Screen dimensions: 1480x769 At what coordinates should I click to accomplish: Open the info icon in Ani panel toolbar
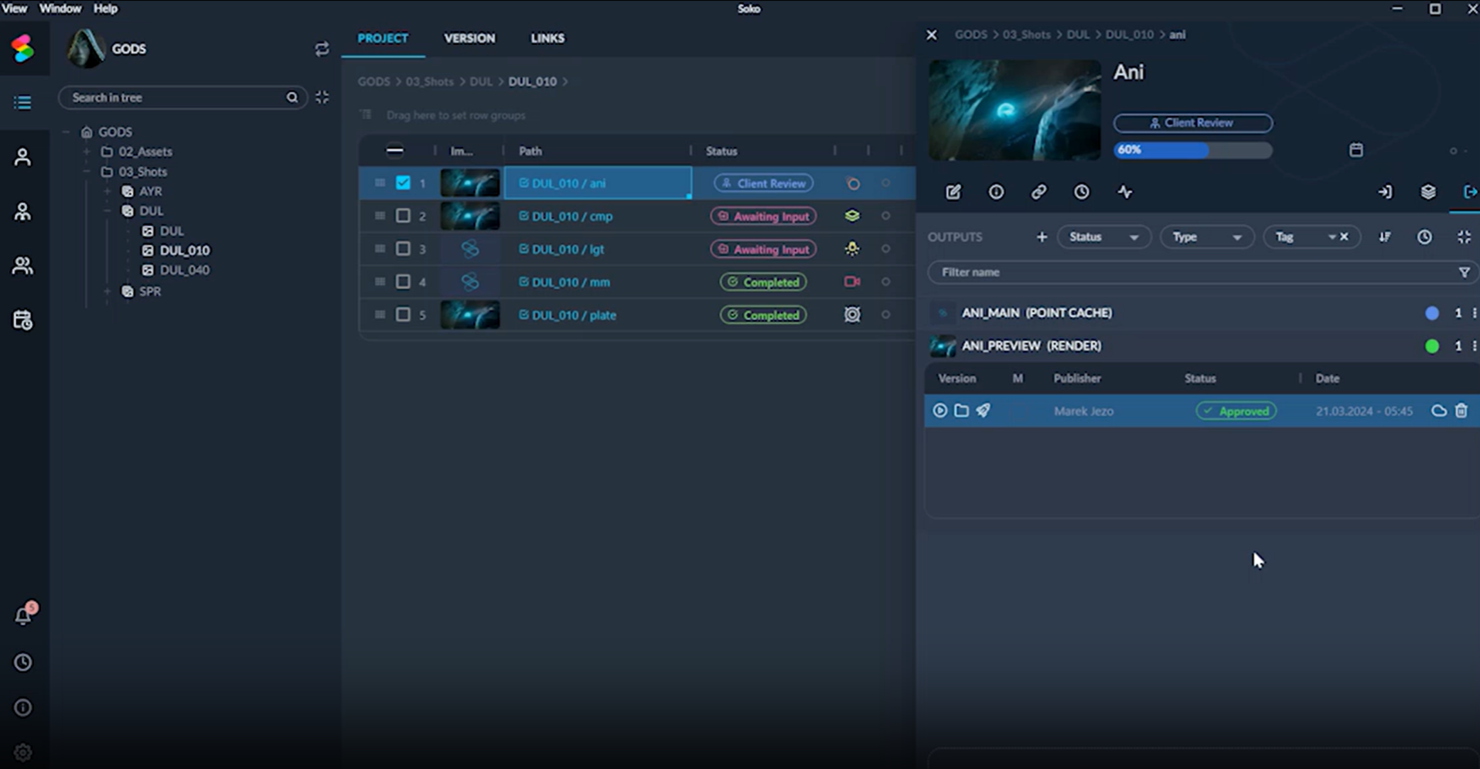[996, 192]
